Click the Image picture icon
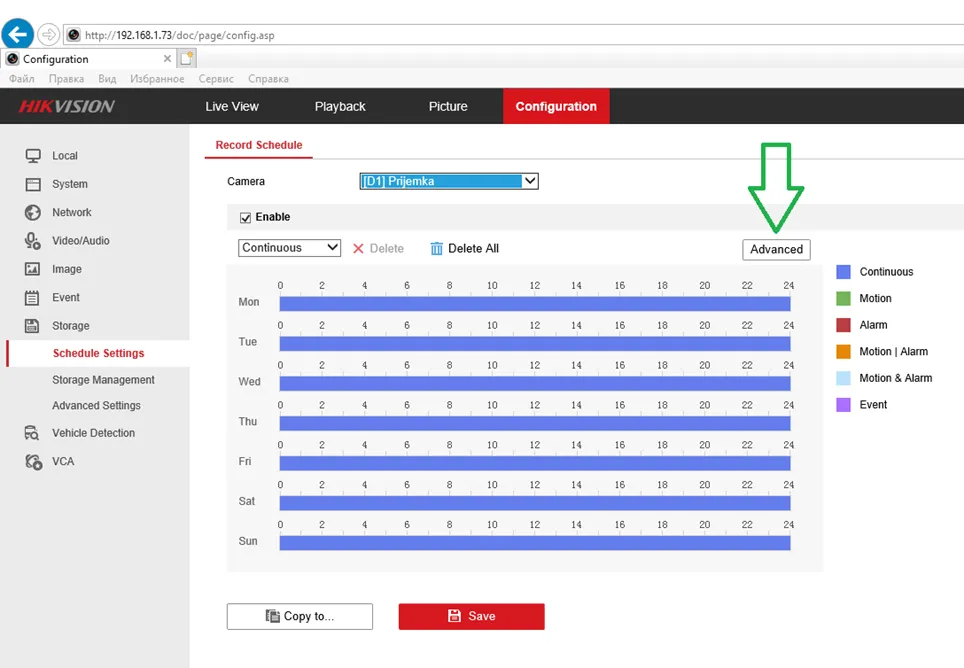Screen dimensions: 964x668 [33, 269]
